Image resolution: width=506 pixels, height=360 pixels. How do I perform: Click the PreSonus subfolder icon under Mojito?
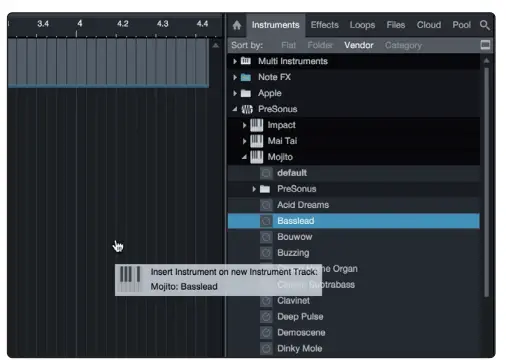[x=265, y=189]
